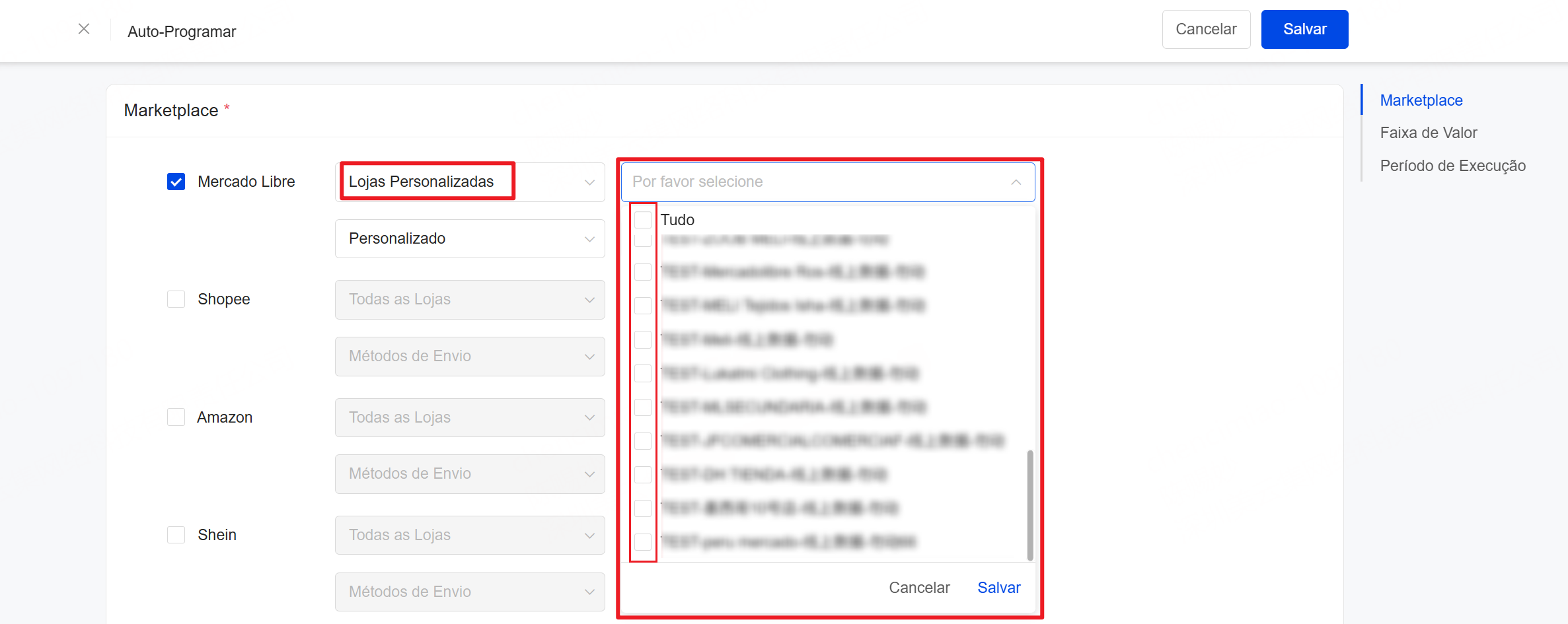Viewport: 1568px width, 624px height.
Task: Collapse the 'Por favor selecione' store selector
Action: point(1016,182)
